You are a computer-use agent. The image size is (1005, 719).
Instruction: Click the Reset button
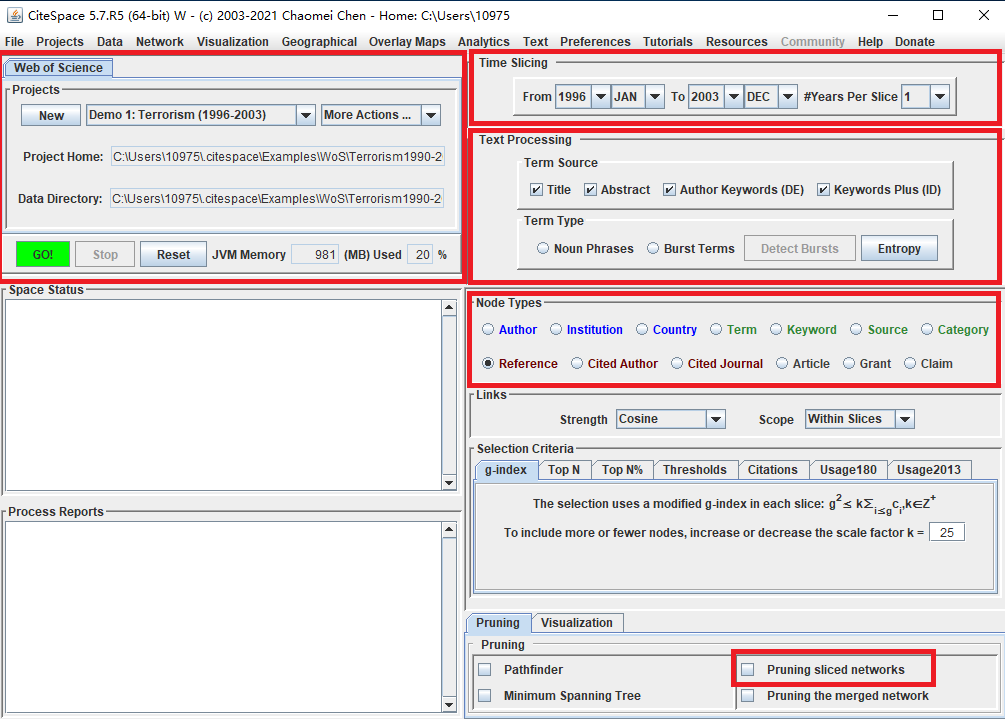point(173,254)
